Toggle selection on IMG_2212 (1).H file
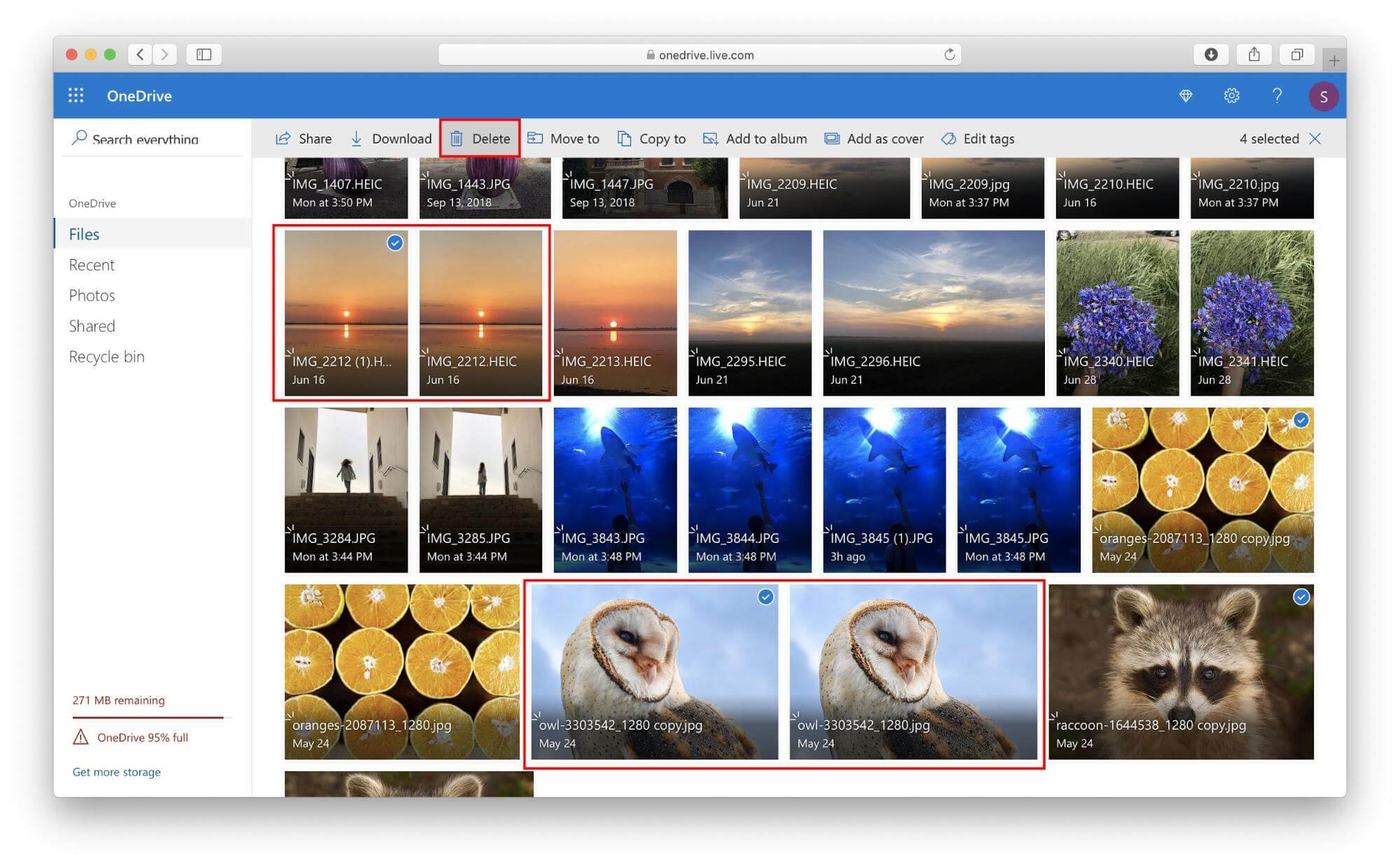The width and height of the screenshot is (1400, 868). point(394,244)
